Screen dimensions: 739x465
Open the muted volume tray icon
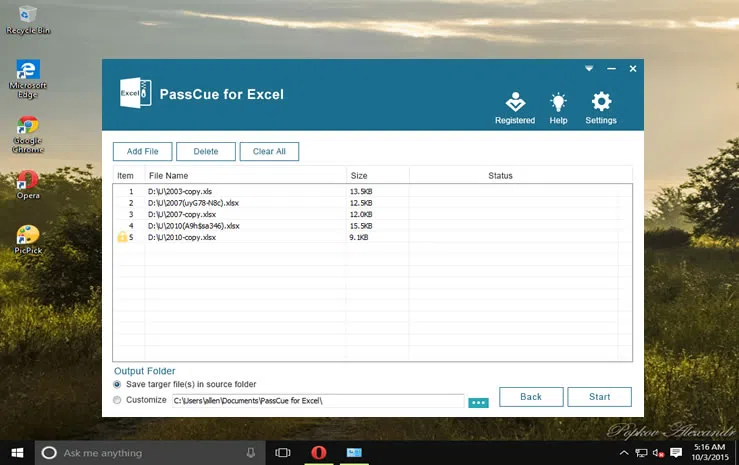tap(658, 453)
